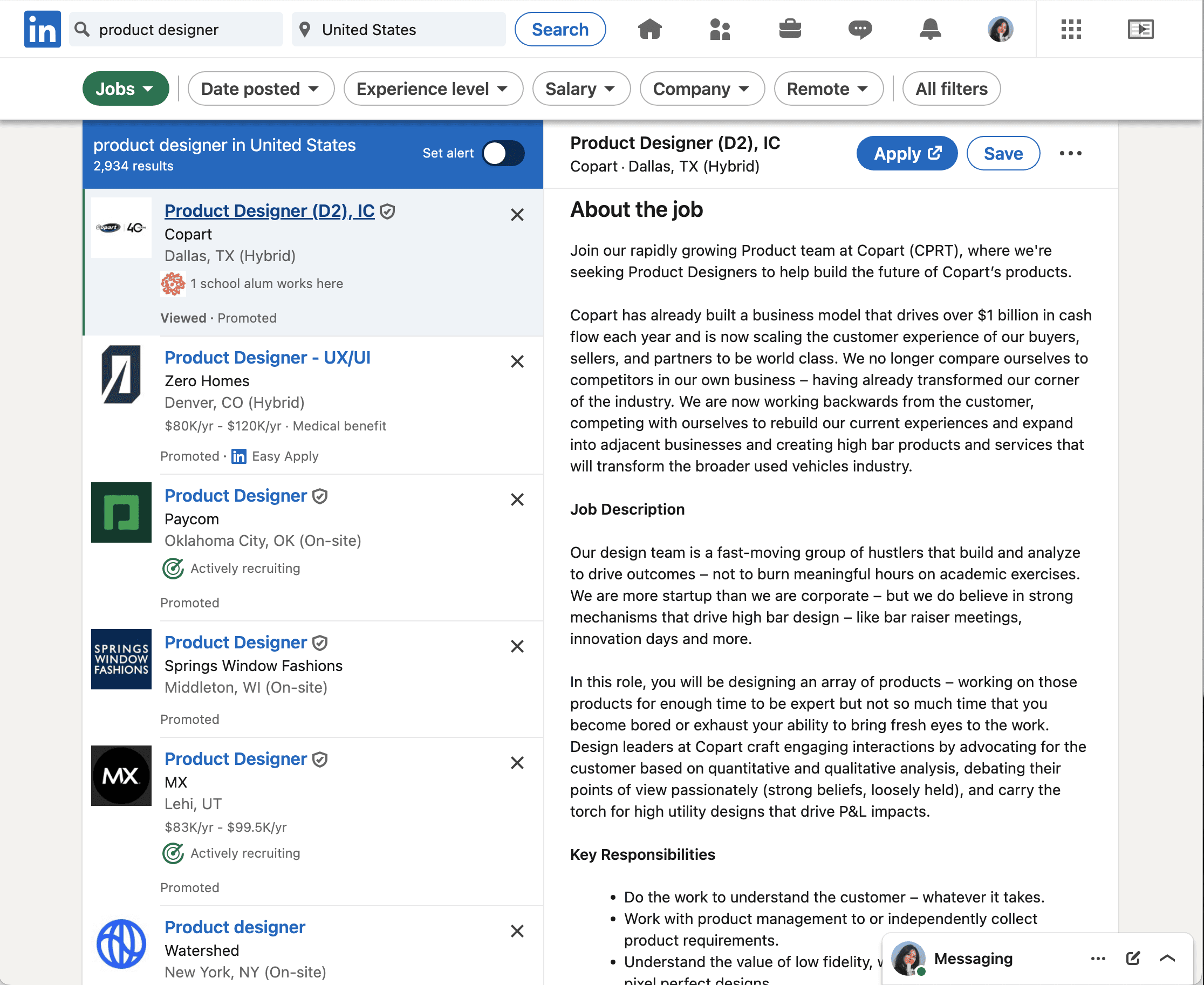Open Product Designer - UX/UI job link
1204x985 pixels.
pyautogui.click(x=267, y=358)
